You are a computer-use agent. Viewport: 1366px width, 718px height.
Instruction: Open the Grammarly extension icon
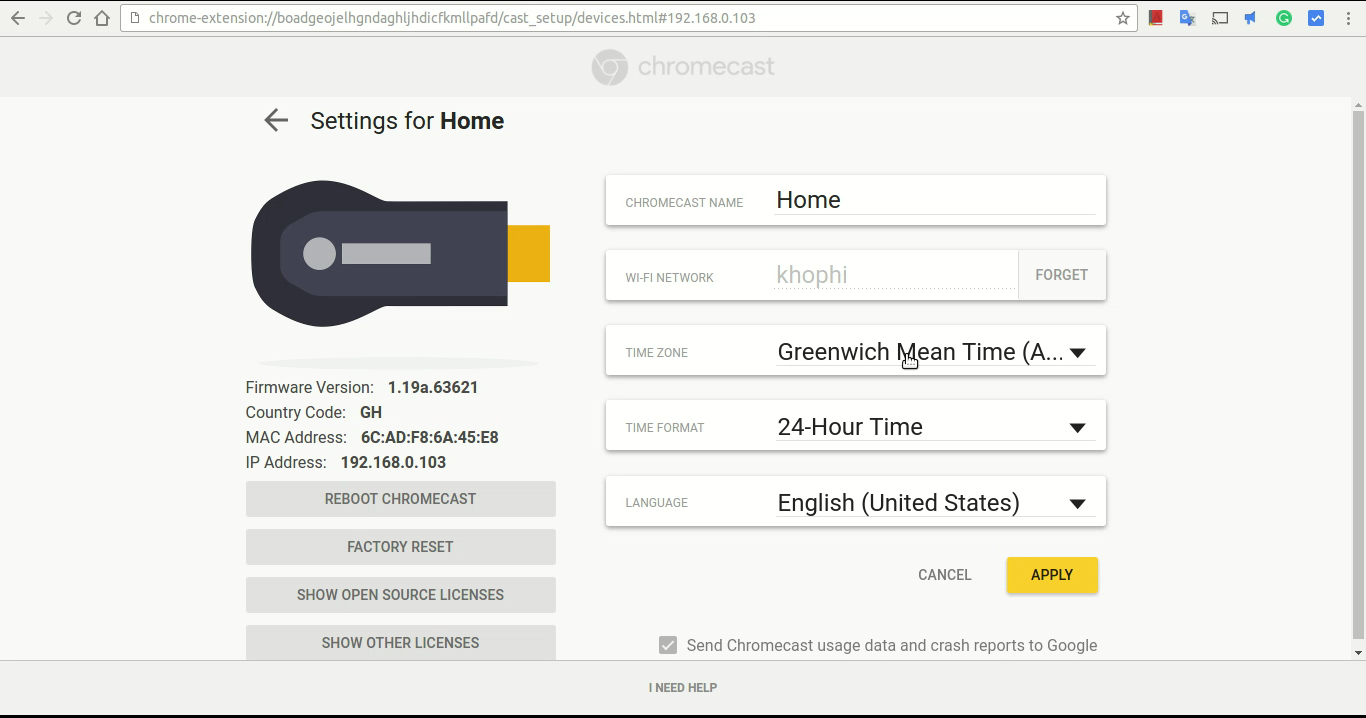[1284, 18]
